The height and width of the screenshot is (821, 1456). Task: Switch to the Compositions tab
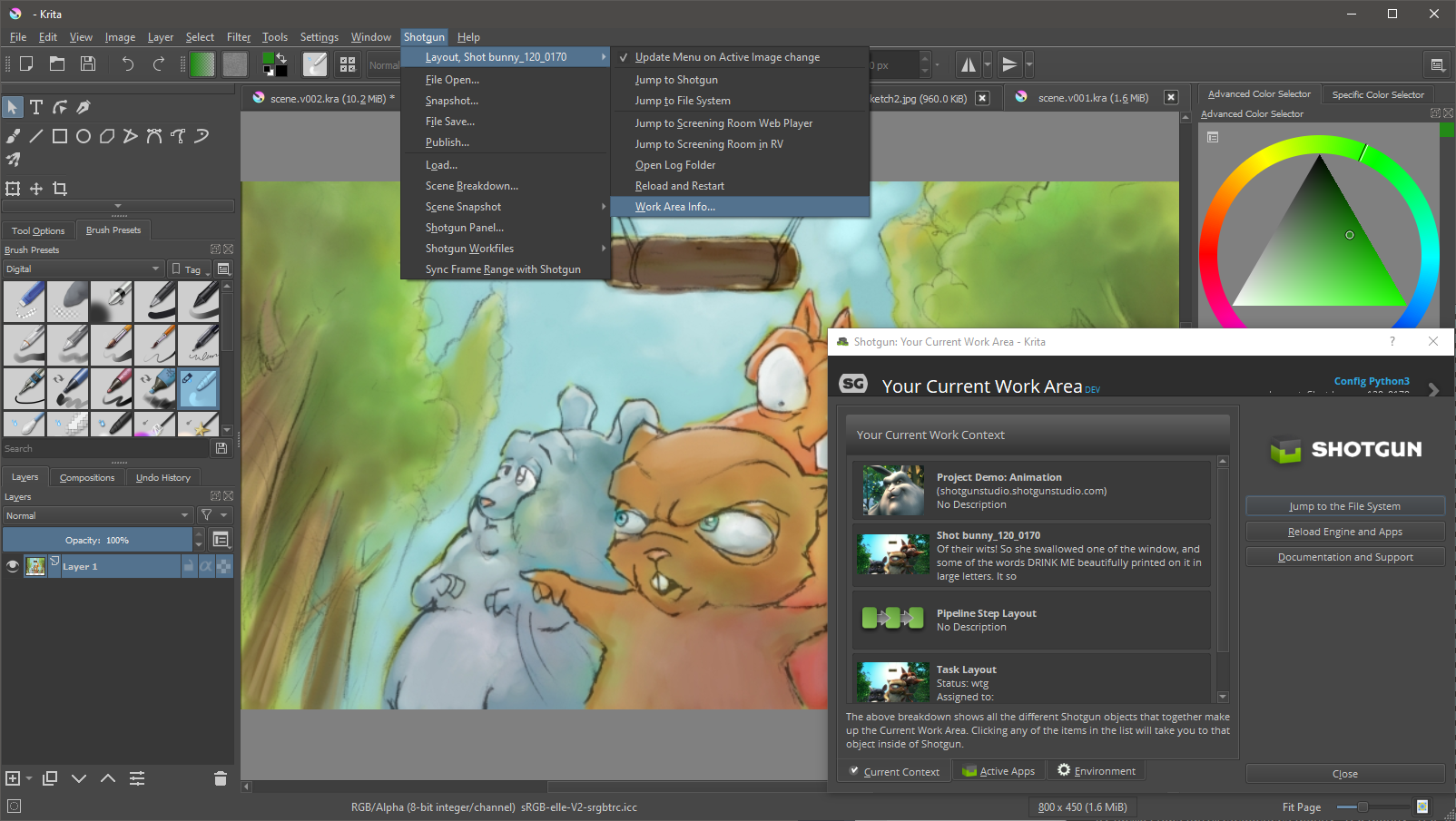(87, 477)
